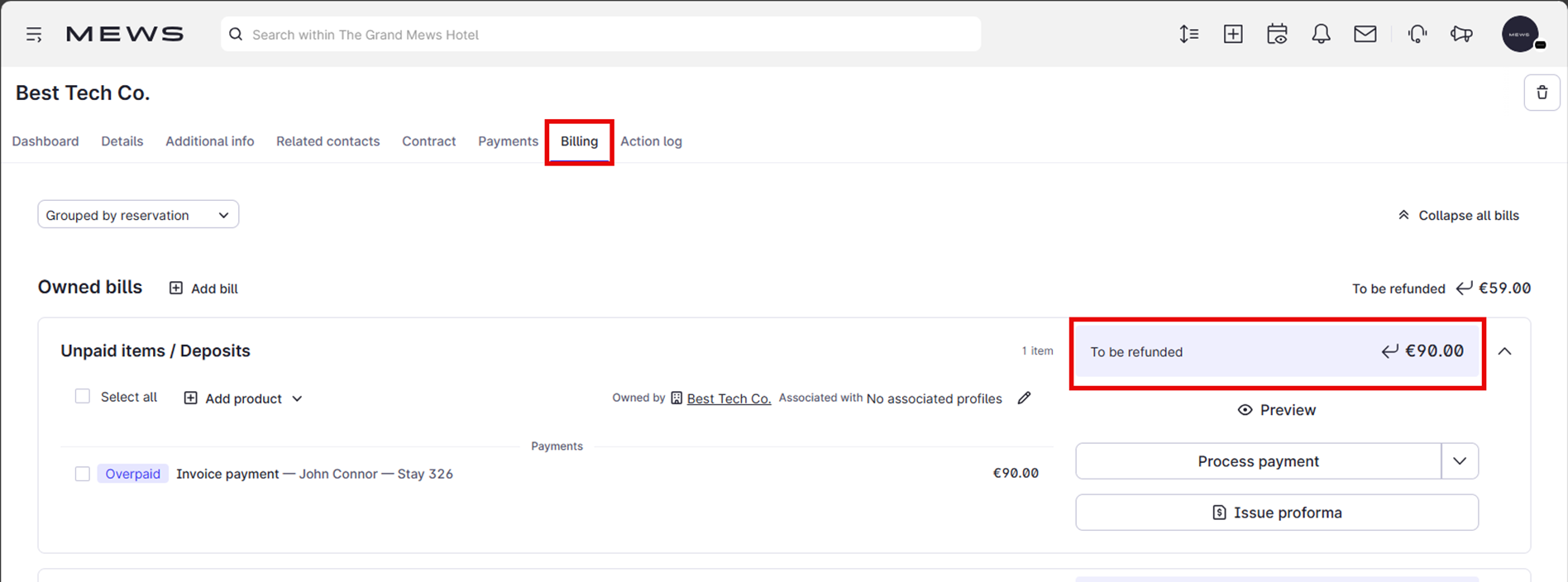The height and width of the screenshot is (582, 1568).
Task: Expand the Add product dropdown
Action: click(243, 398)
